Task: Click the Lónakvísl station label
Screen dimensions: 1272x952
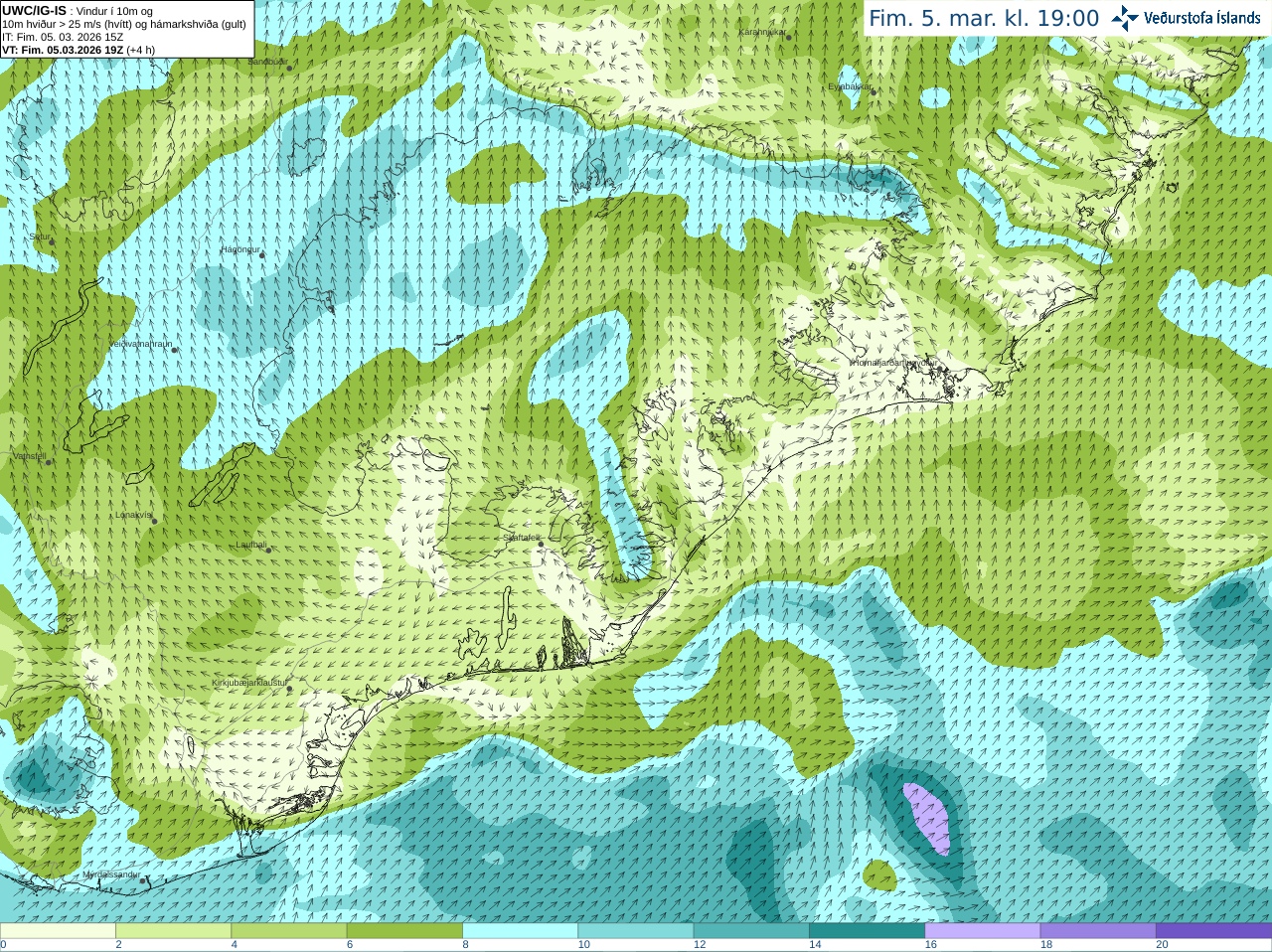Action: [134, 515]
